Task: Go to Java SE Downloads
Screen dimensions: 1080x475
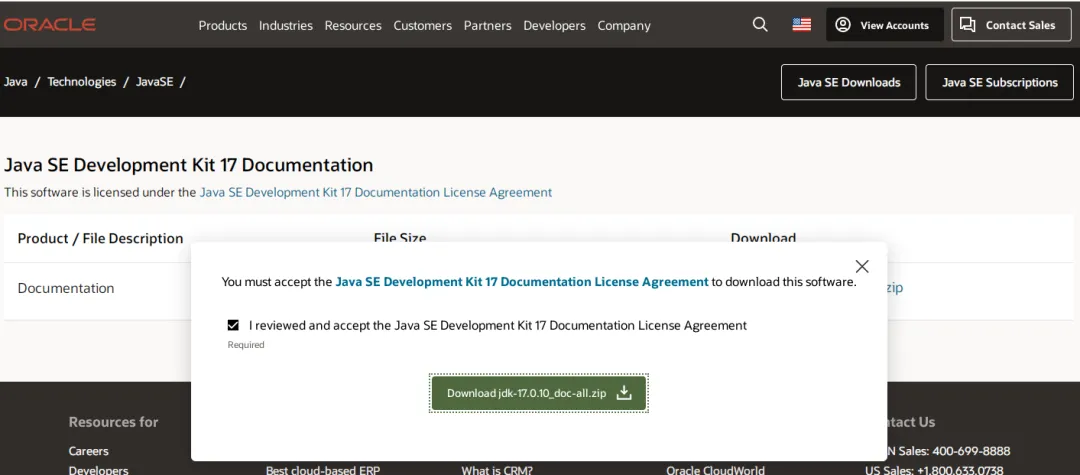Action: [849, 82]
